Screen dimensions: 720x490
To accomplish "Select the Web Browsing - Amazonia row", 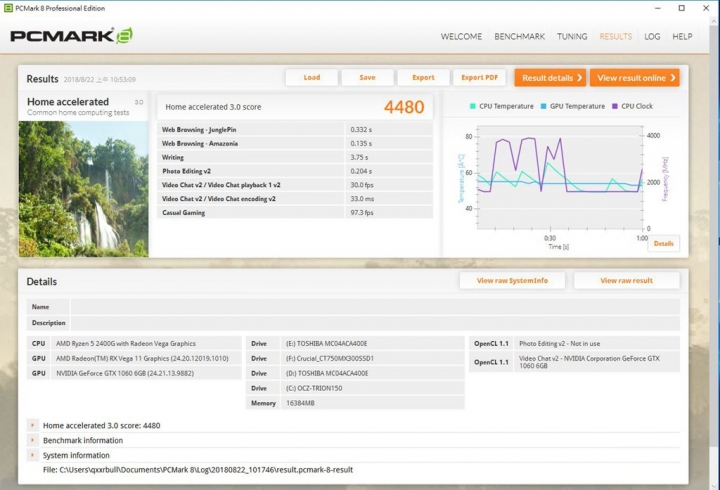I will pos(295,143).
